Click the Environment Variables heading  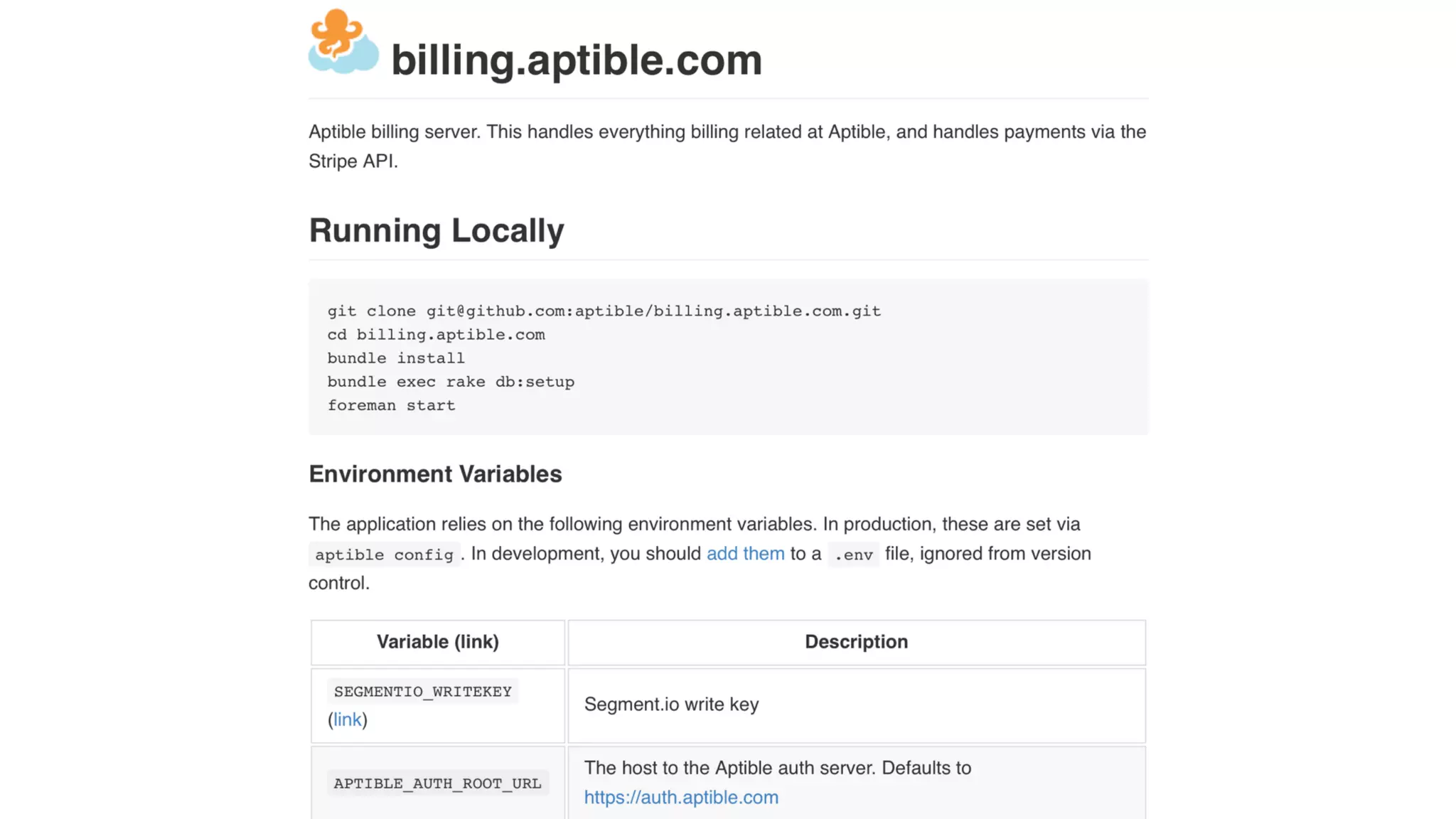(434, 474)
